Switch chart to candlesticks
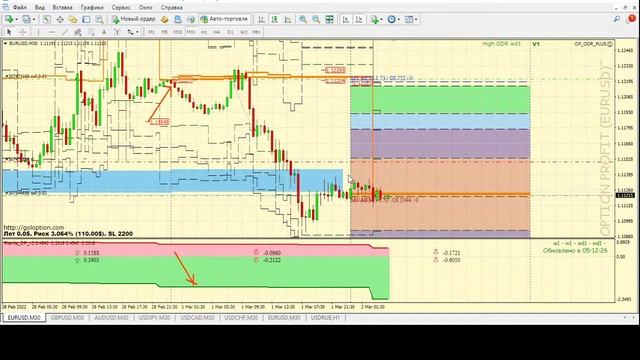This screenshot has height=360, width=640. [x=275, y=19]
